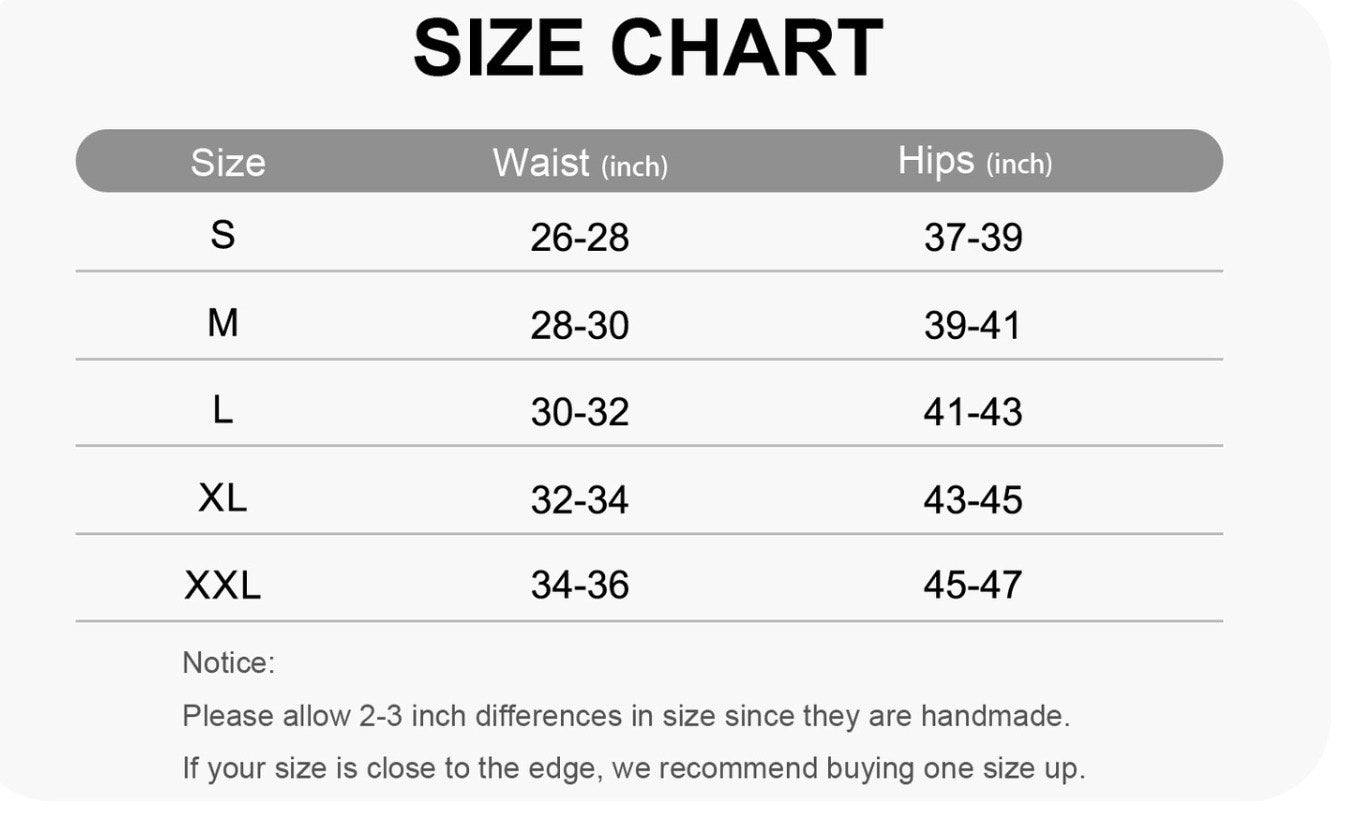Click hips value 41-43

[973, 412]
